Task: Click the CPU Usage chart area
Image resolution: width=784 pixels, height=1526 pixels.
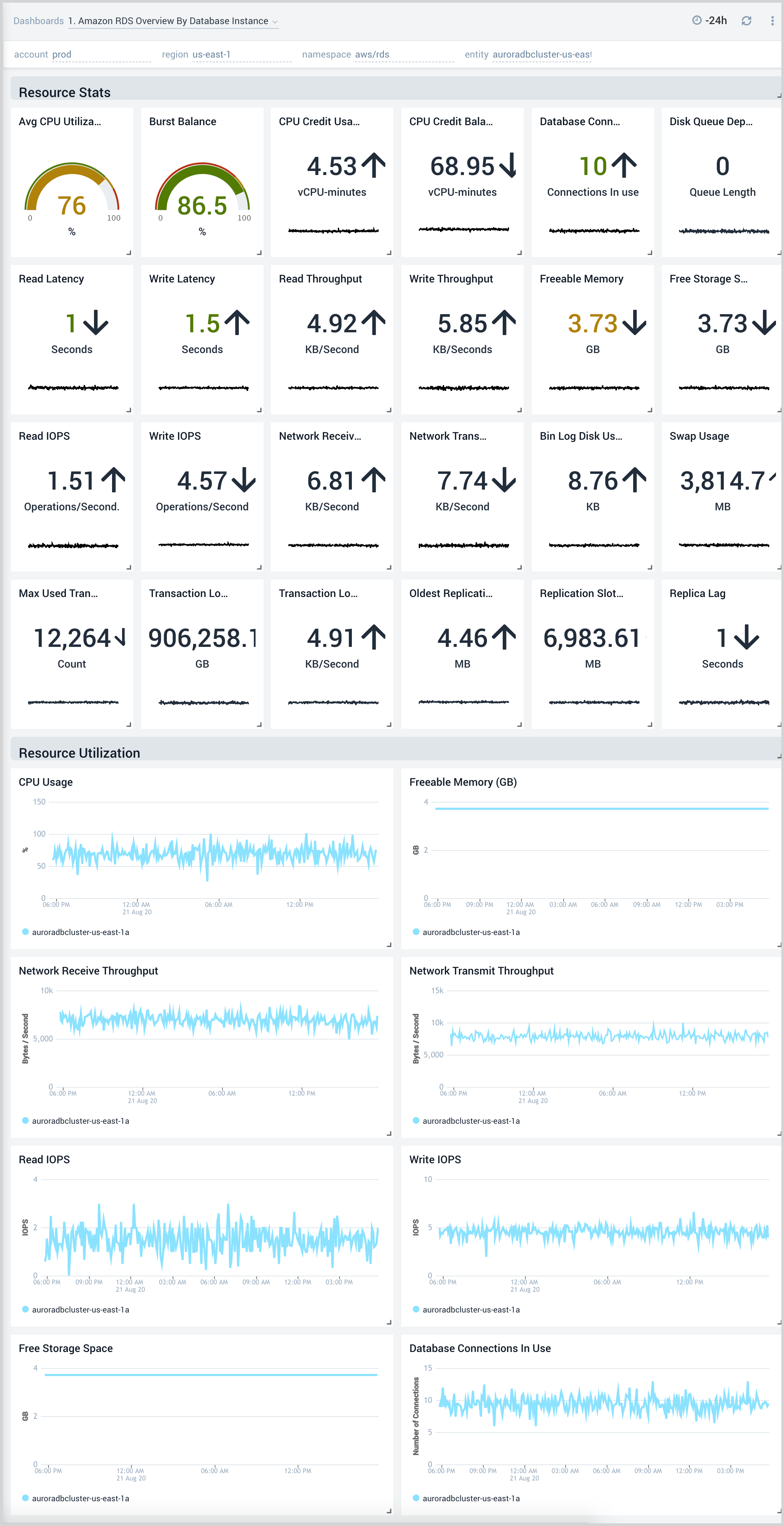Action: click(x=200, y=850)
